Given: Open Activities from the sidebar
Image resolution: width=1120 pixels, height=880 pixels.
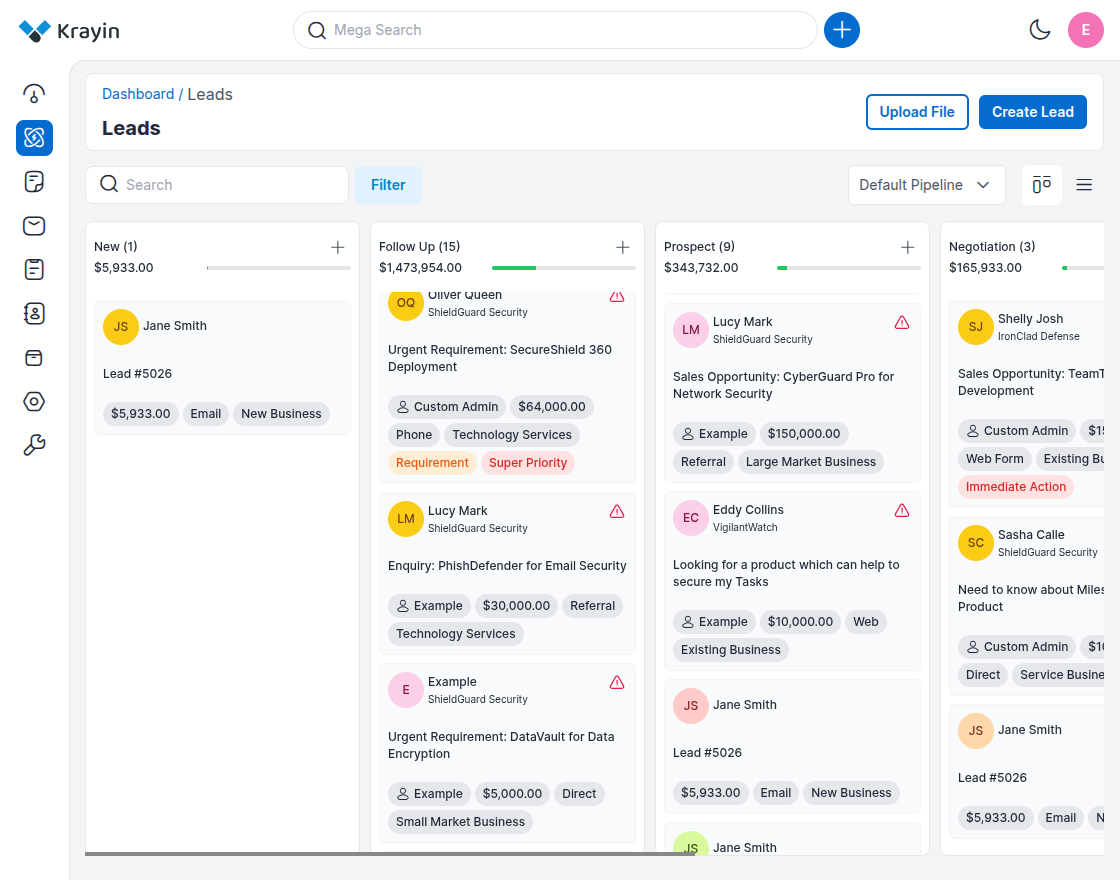Looking at the screenshot, I should [x=34, y=269].
